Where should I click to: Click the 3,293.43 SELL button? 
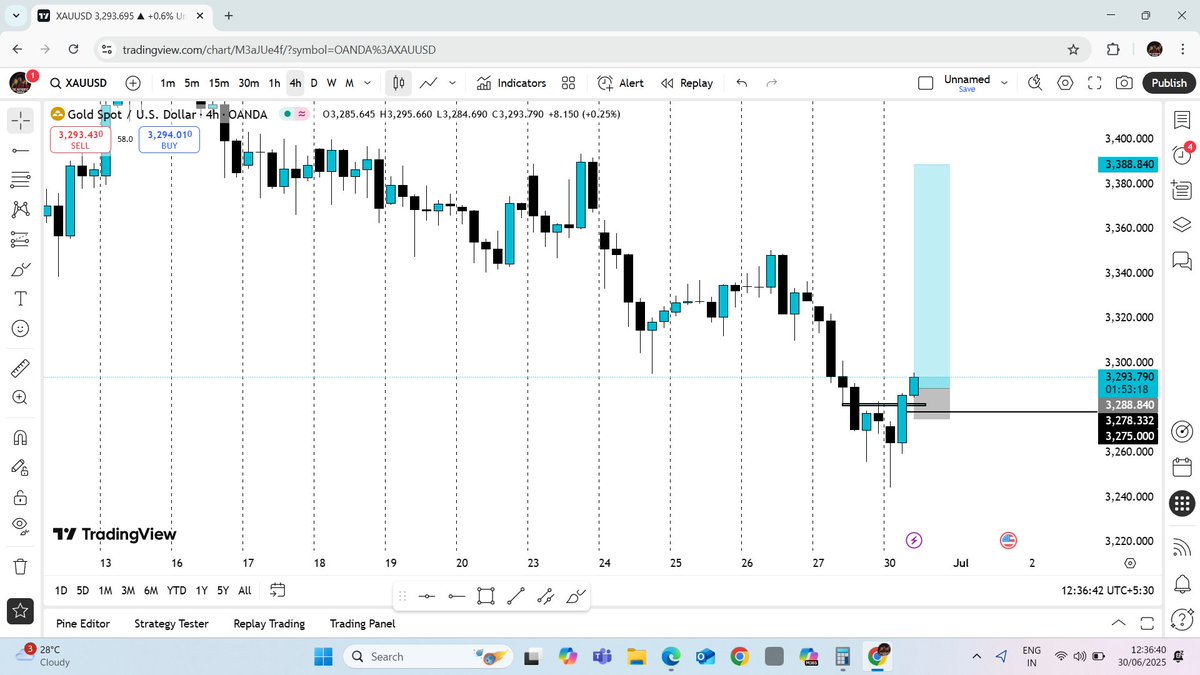coord(80,139)
